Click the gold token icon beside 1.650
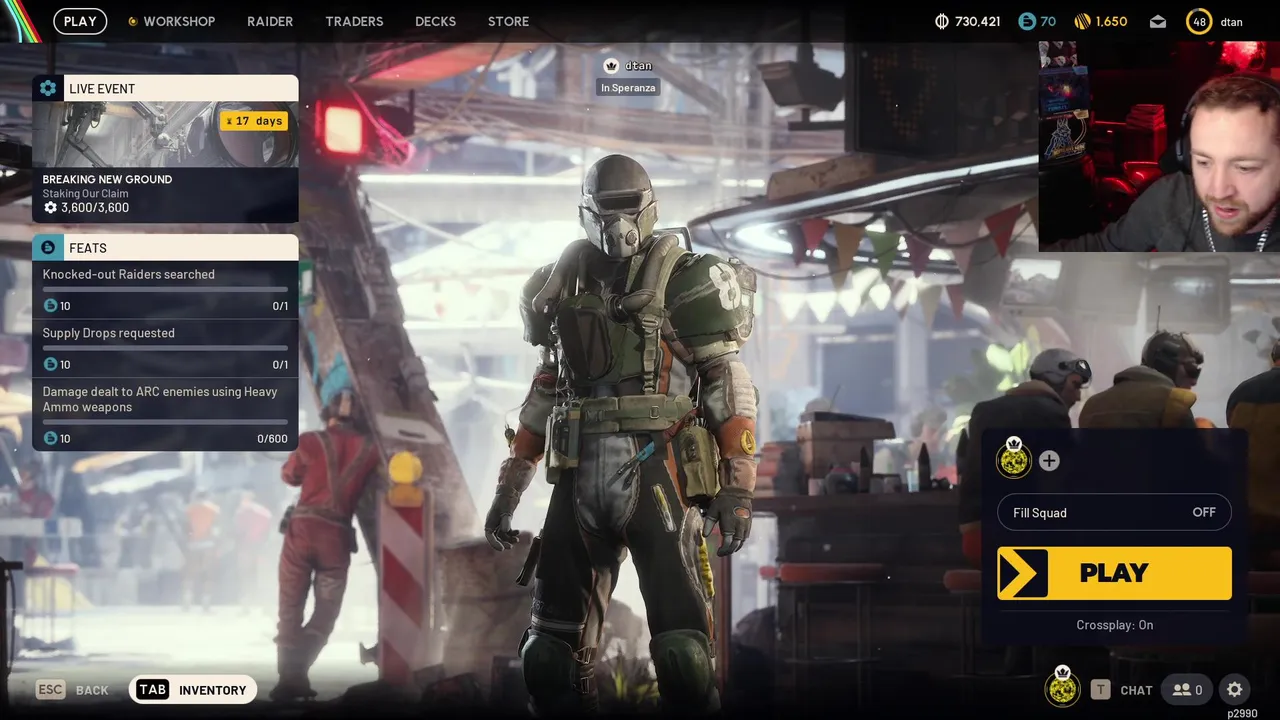Image resolution: width=1280 pixels, height=720 pixels. pyautogui.click(x=1082, y=21)
